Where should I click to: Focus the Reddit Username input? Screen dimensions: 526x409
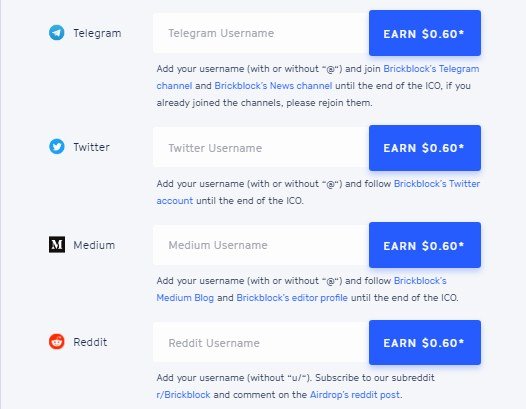261,343
